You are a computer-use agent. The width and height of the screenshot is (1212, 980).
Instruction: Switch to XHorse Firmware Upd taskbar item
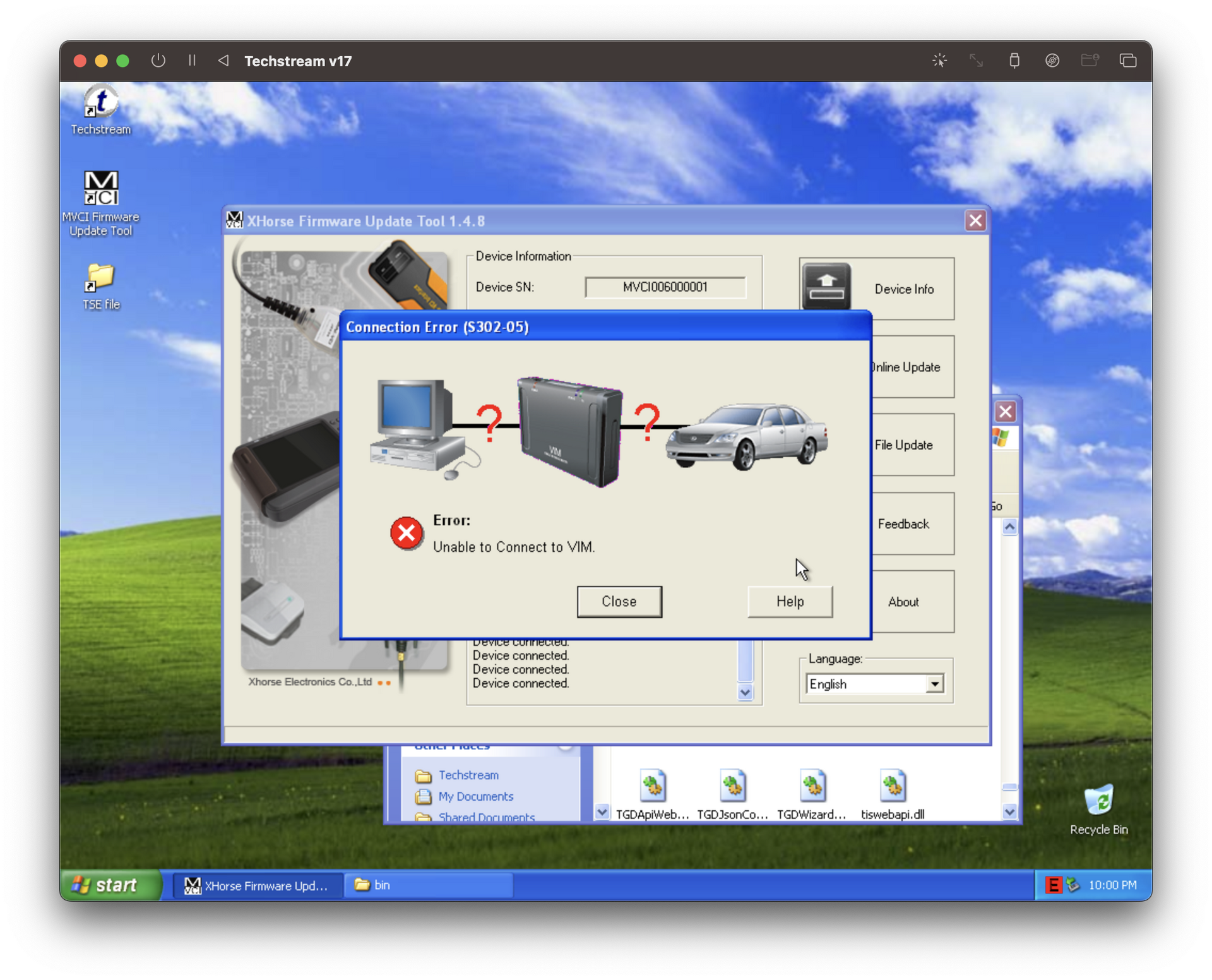[258, 885]
